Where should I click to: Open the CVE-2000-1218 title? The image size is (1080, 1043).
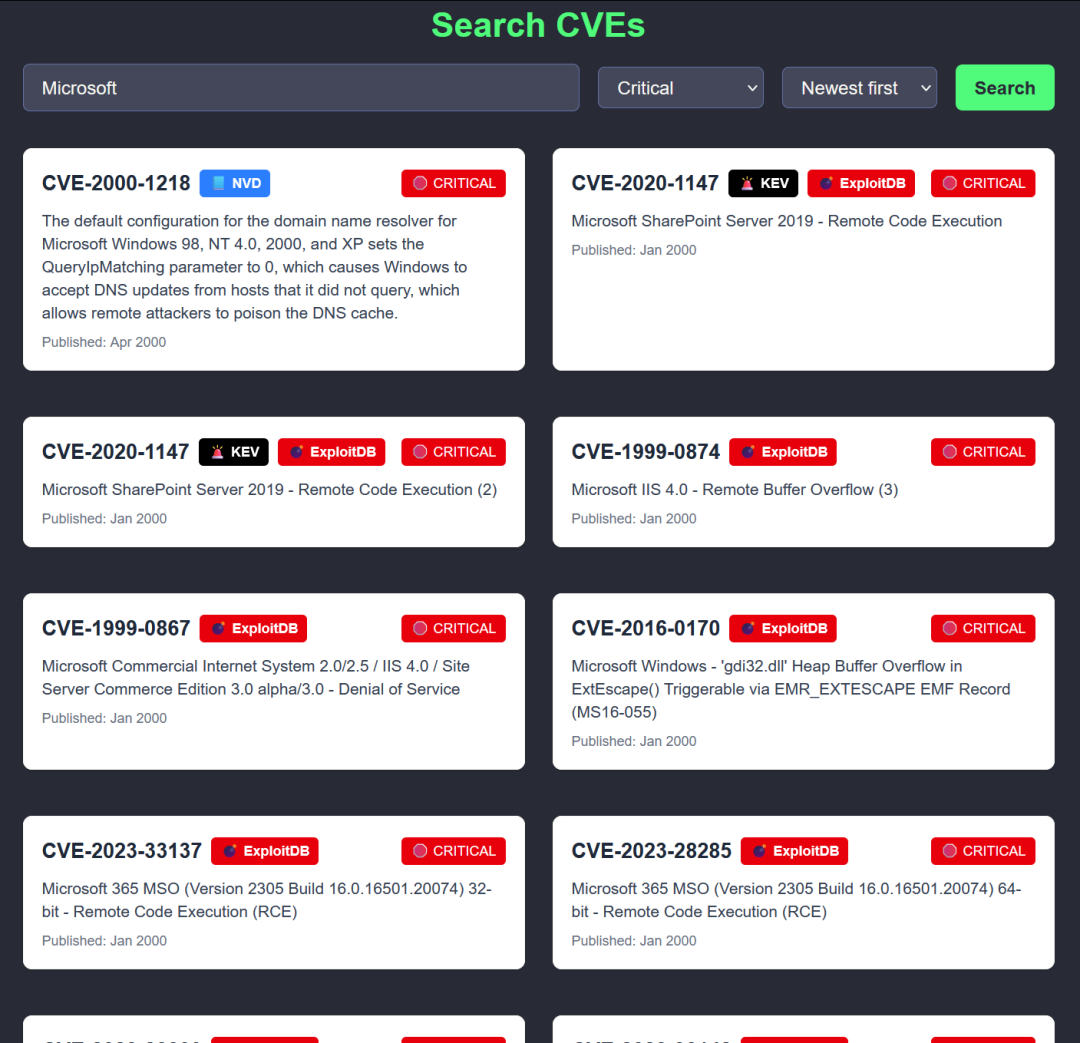click(x=116, y=183)
